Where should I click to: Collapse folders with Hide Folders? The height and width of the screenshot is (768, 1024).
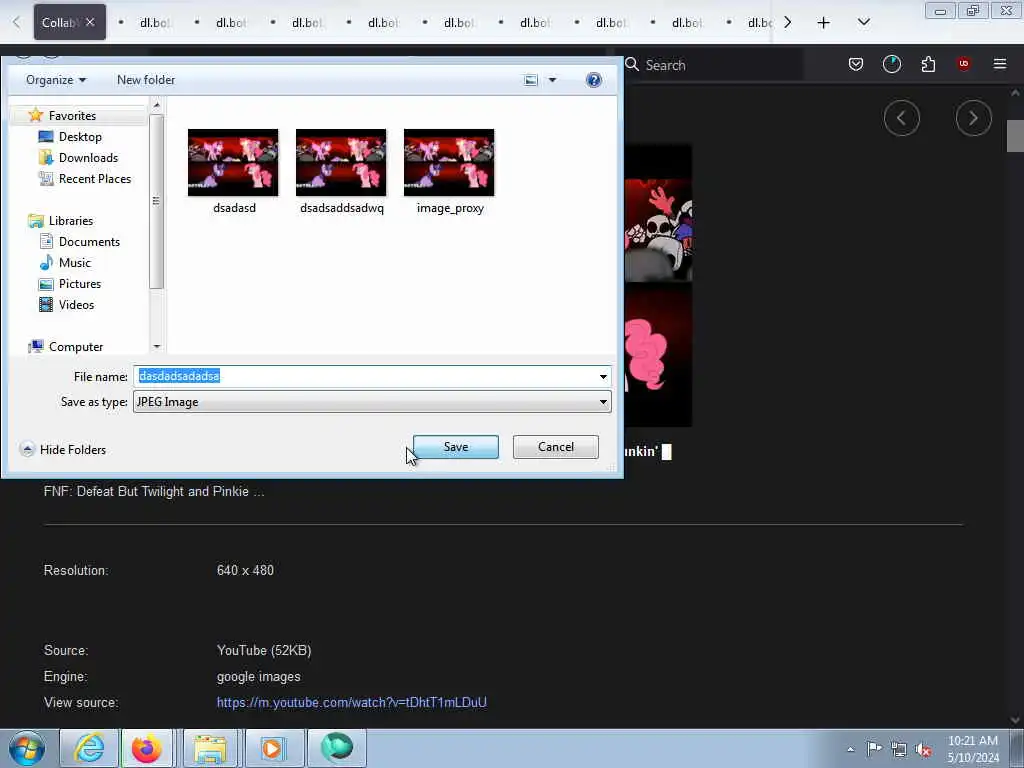click(x=63, y=449)
